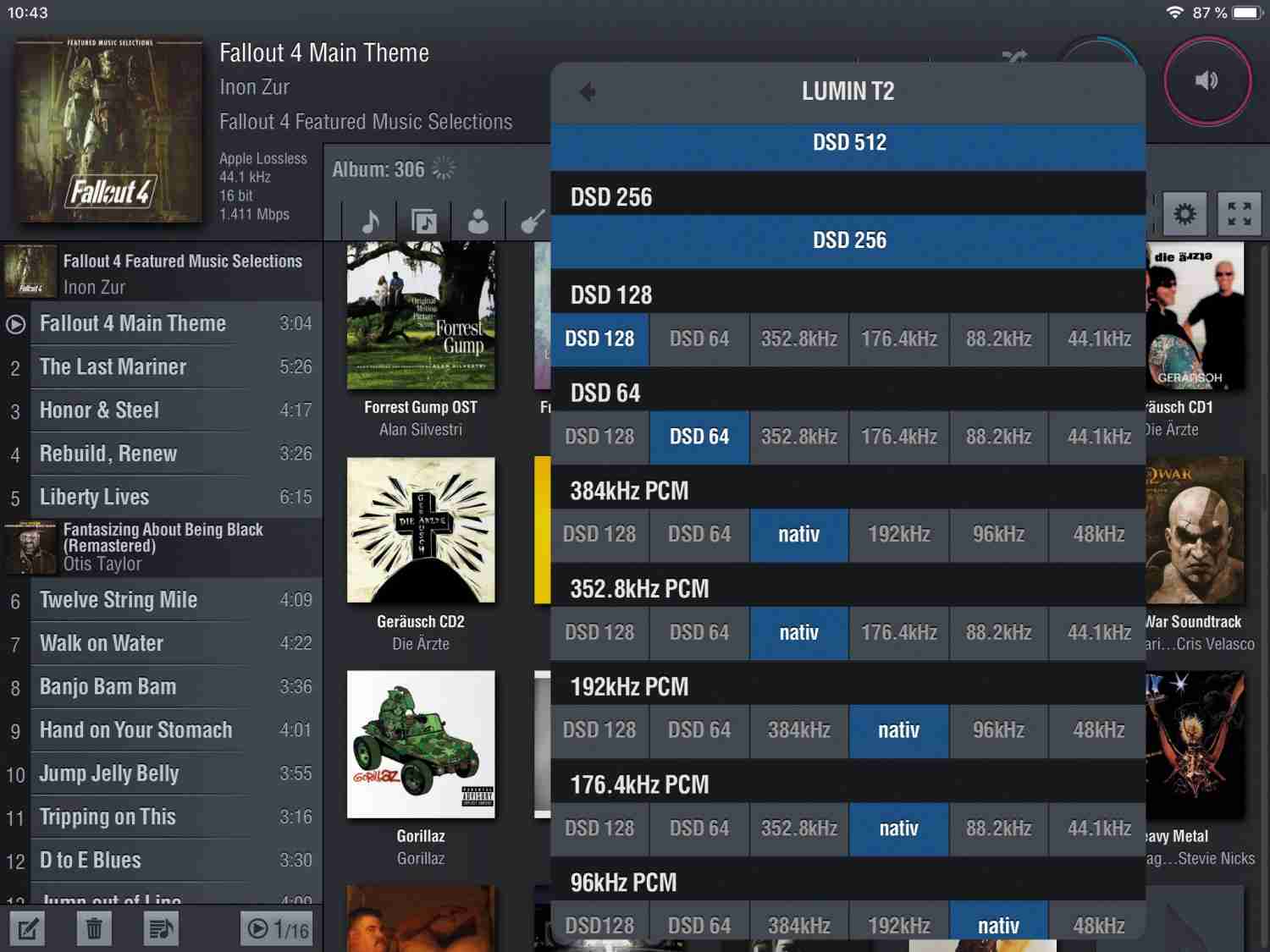Choose DSD 64 for 176.4kHz PCM
The image size is (1270, 952).
699,828
